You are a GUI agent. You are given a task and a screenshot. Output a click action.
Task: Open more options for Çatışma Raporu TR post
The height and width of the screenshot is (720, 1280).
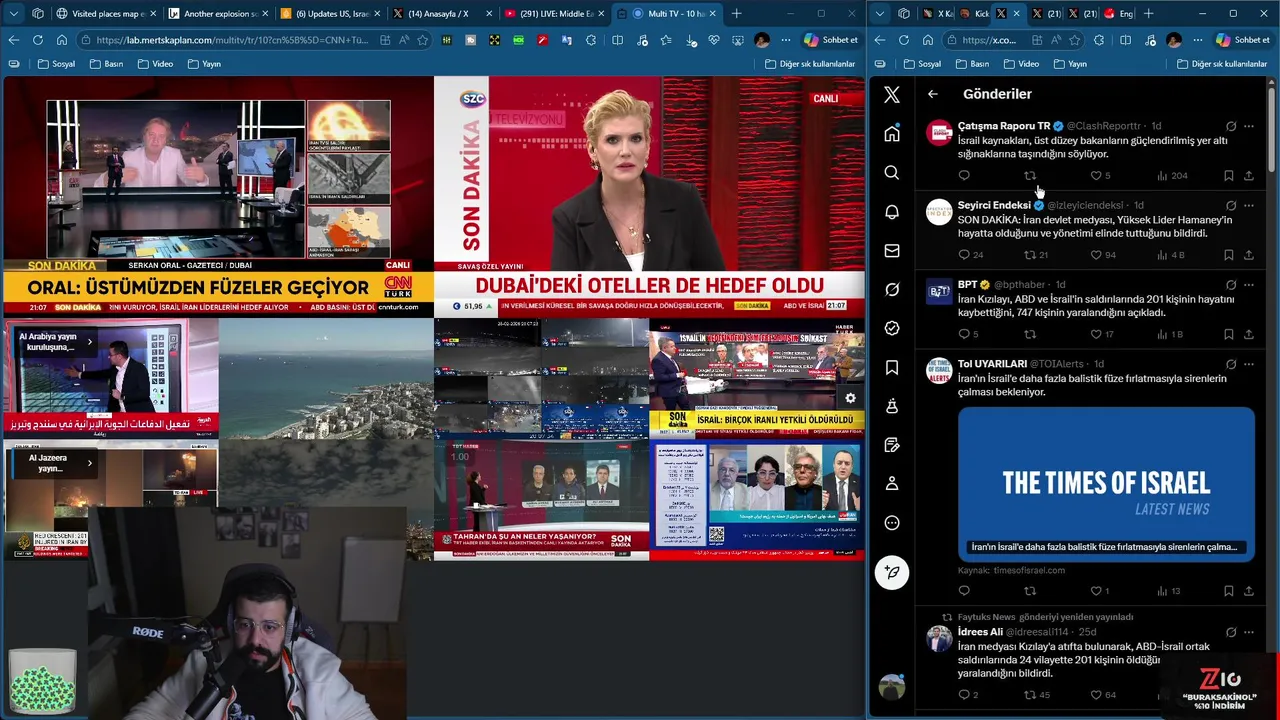1249,126
